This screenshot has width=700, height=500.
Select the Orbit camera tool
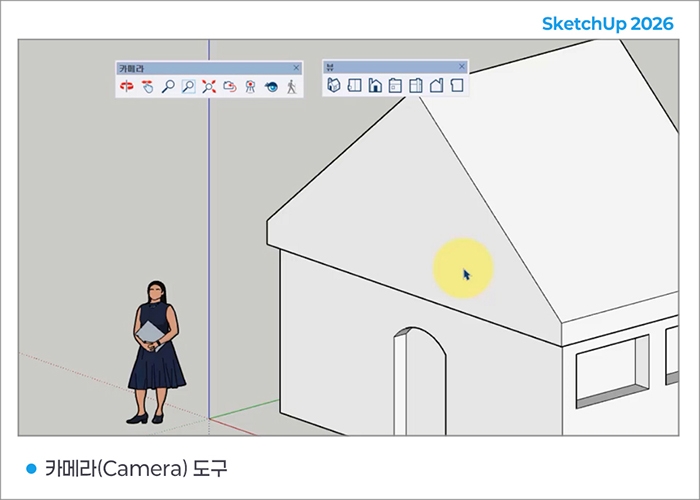[x=127, y=86]
